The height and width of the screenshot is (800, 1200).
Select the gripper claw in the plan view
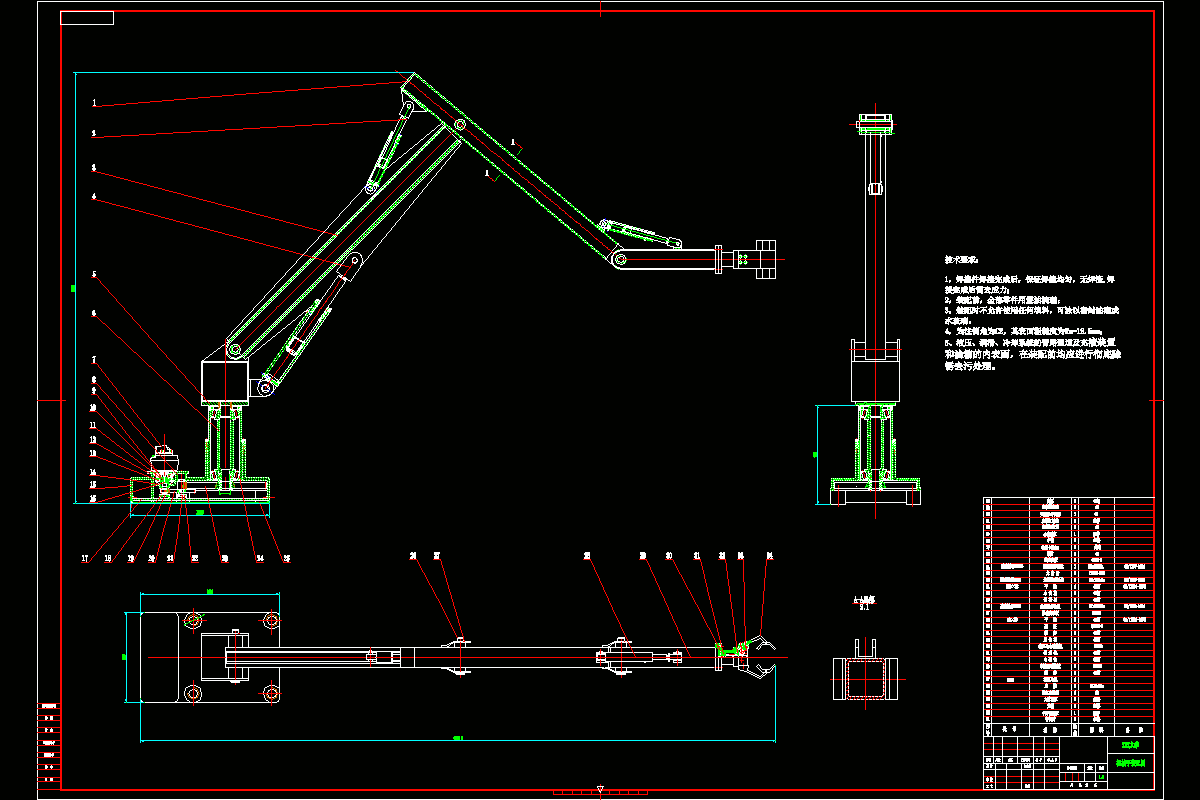click(x=763, y=656)
